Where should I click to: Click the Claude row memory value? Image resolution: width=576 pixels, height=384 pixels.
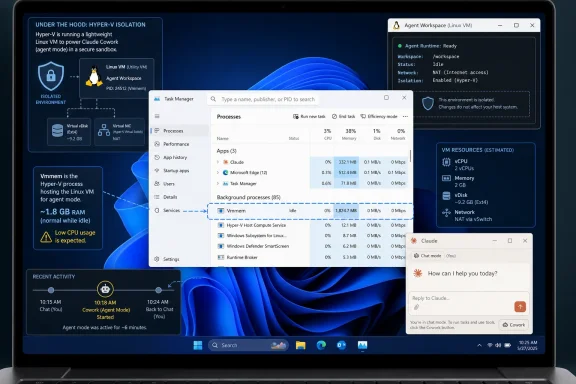[x=348, y=162]
